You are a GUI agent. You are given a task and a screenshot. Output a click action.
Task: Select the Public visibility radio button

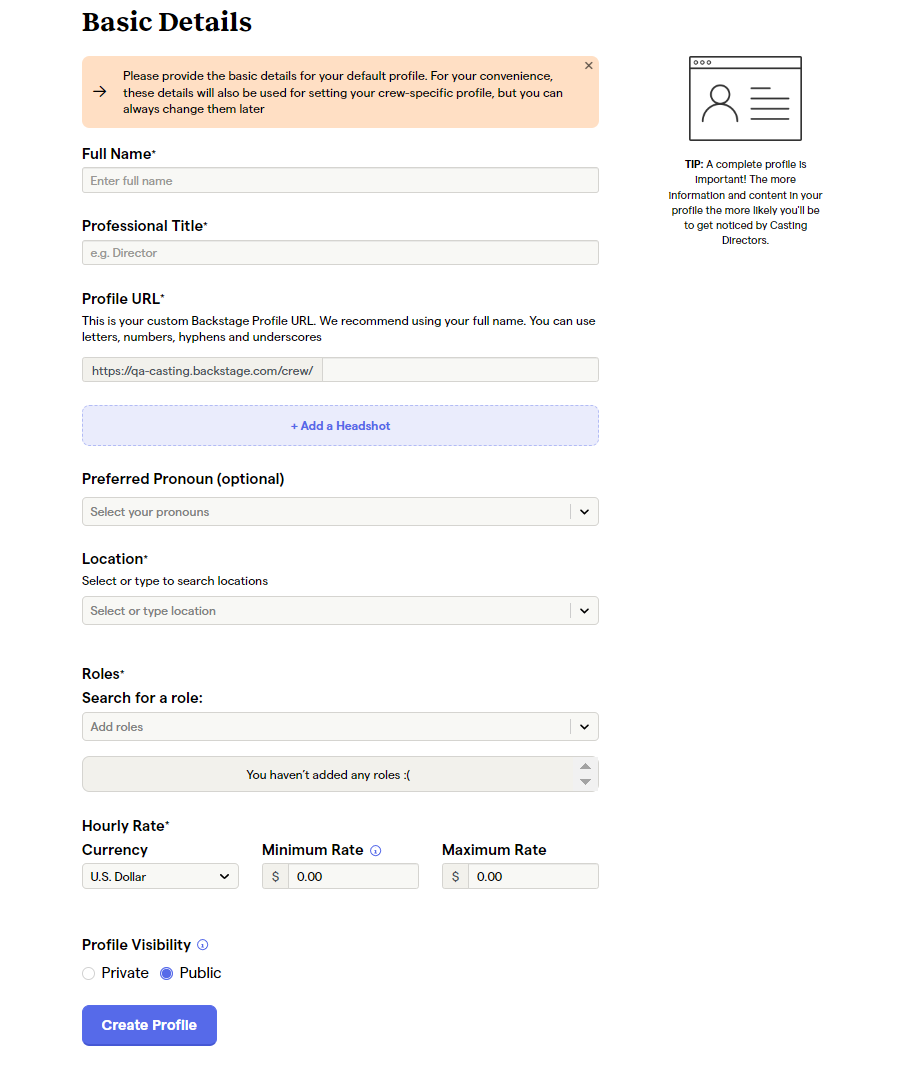coord(166,973)
